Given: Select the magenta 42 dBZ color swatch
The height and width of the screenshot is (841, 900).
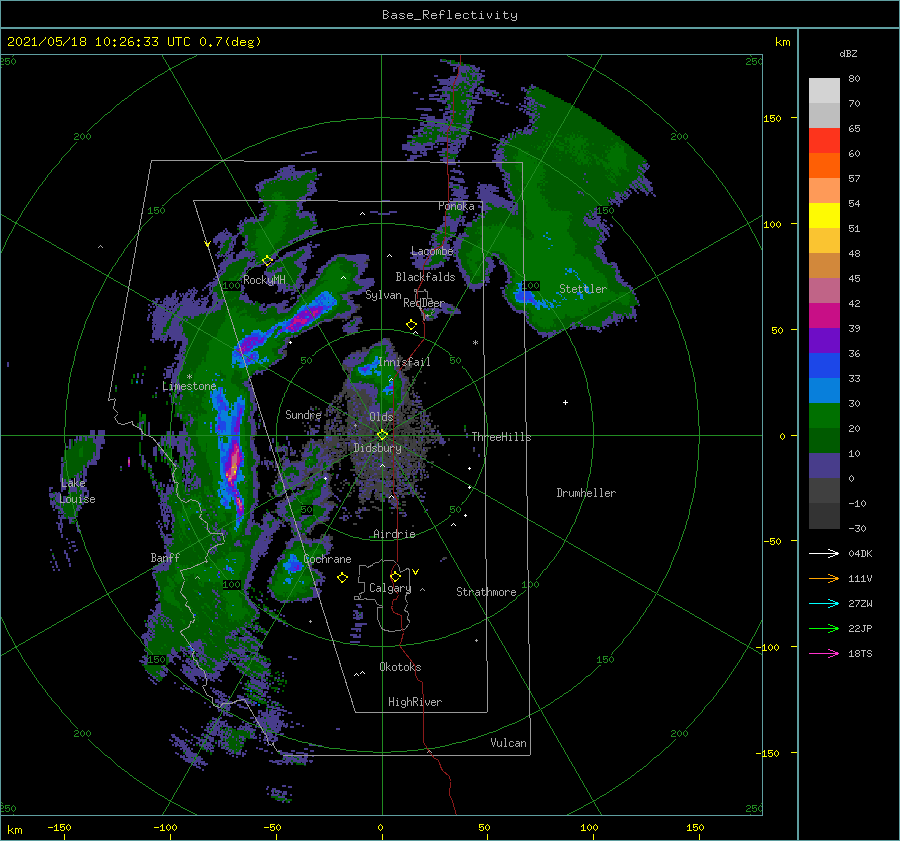Looking at the screenshot, I should 824,315.
